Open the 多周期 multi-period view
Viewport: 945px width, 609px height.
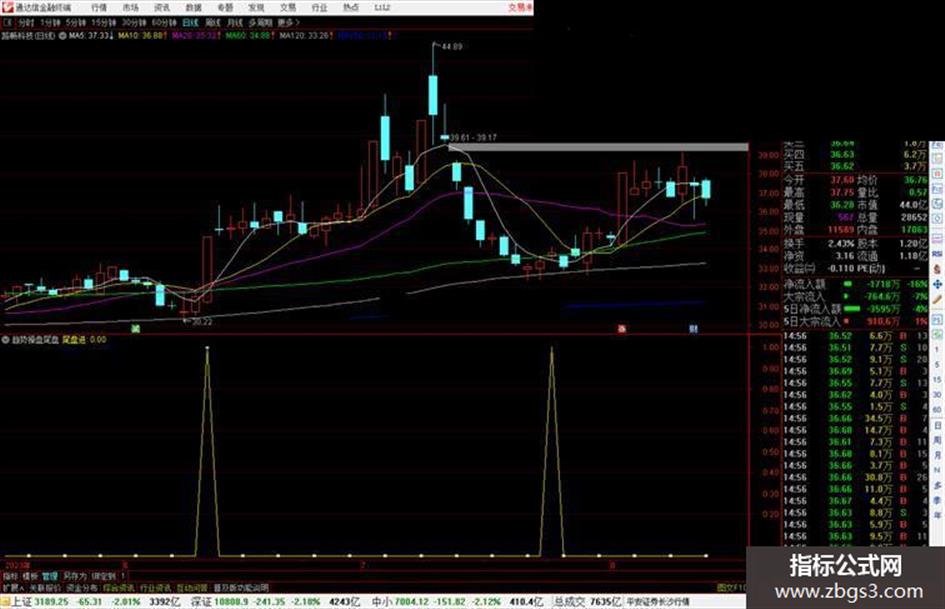pos(260,22)
